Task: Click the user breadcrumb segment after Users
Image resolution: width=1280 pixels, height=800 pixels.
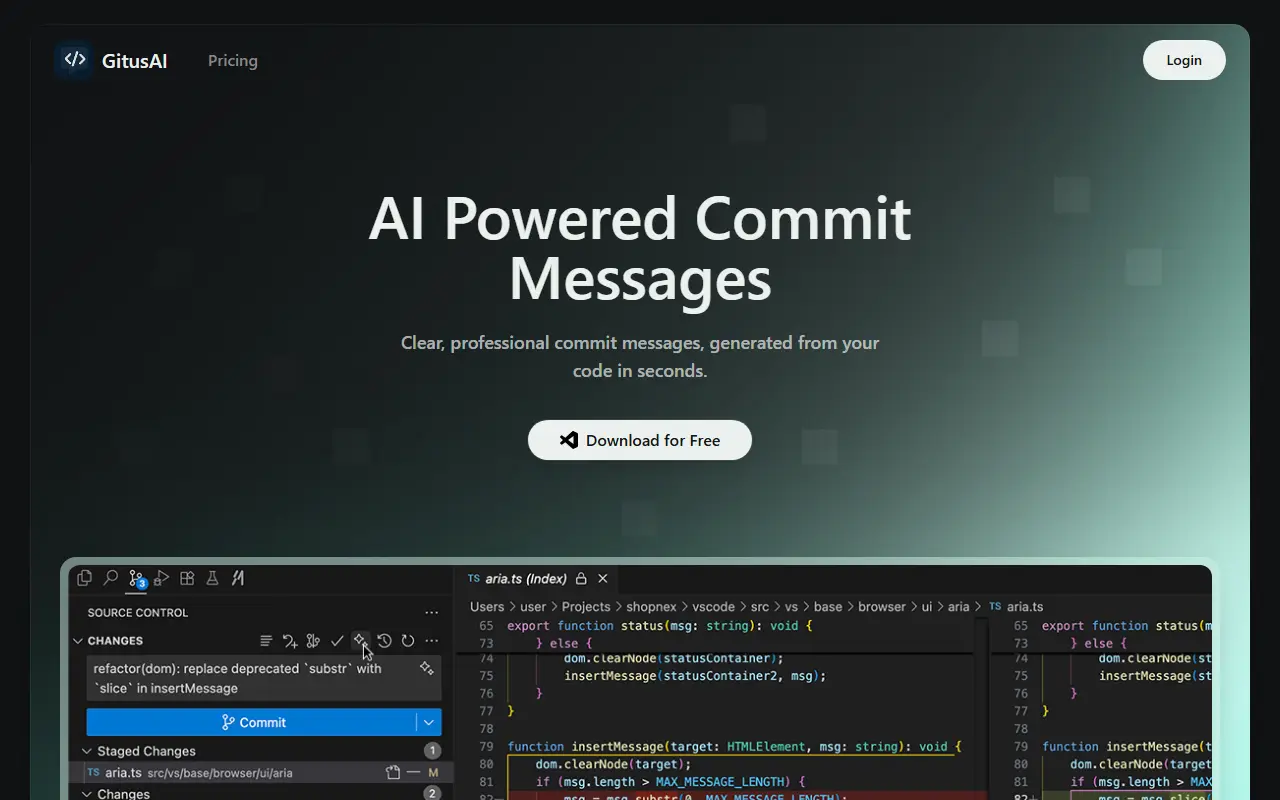Action: coord(533,607)
